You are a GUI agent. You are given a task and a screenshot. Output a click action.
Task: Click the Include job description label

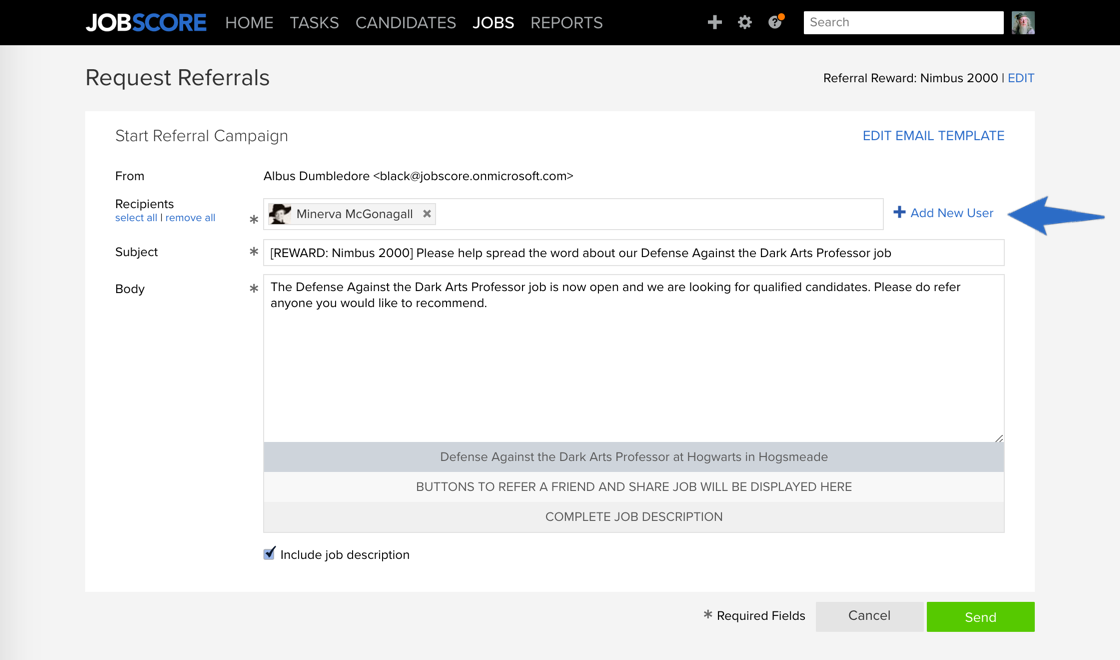click(344, 555)
